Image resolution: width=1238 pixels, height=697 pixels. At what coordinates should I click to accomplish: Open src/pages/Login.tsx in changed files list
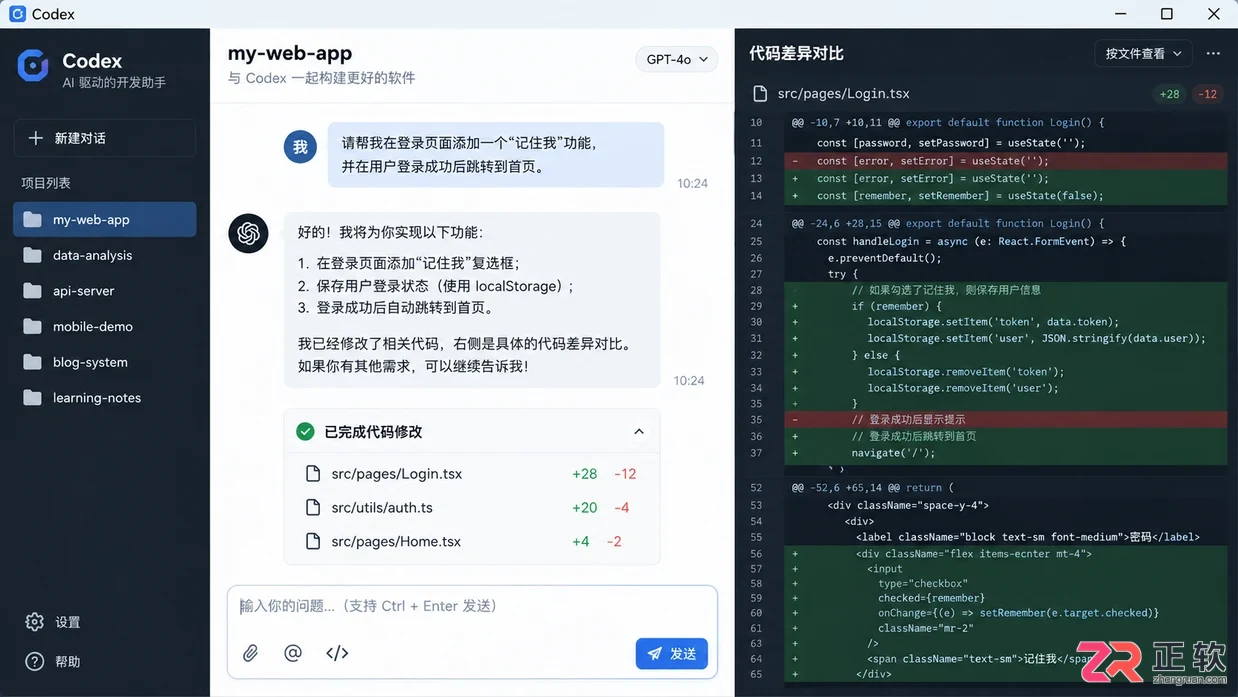pyautogui.click(x=472, y=474)
